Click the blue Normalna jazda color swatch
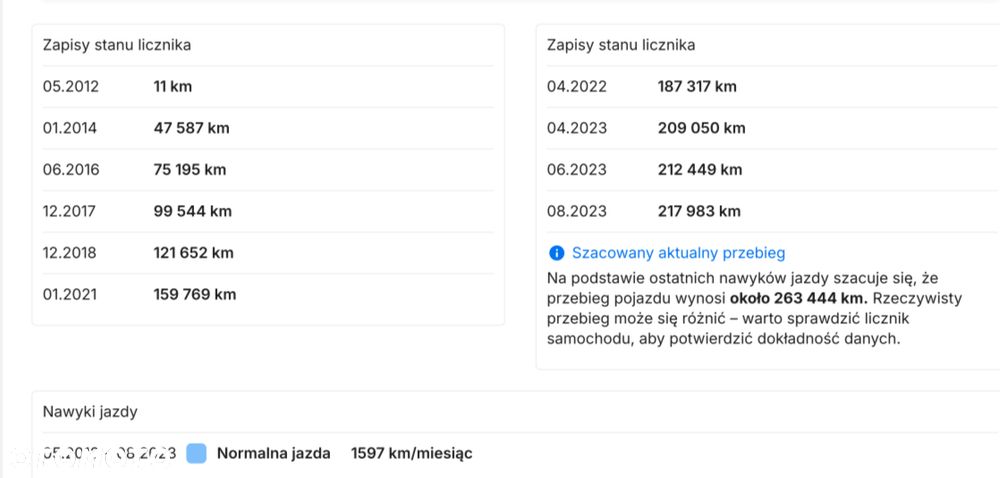 [196, 453]
